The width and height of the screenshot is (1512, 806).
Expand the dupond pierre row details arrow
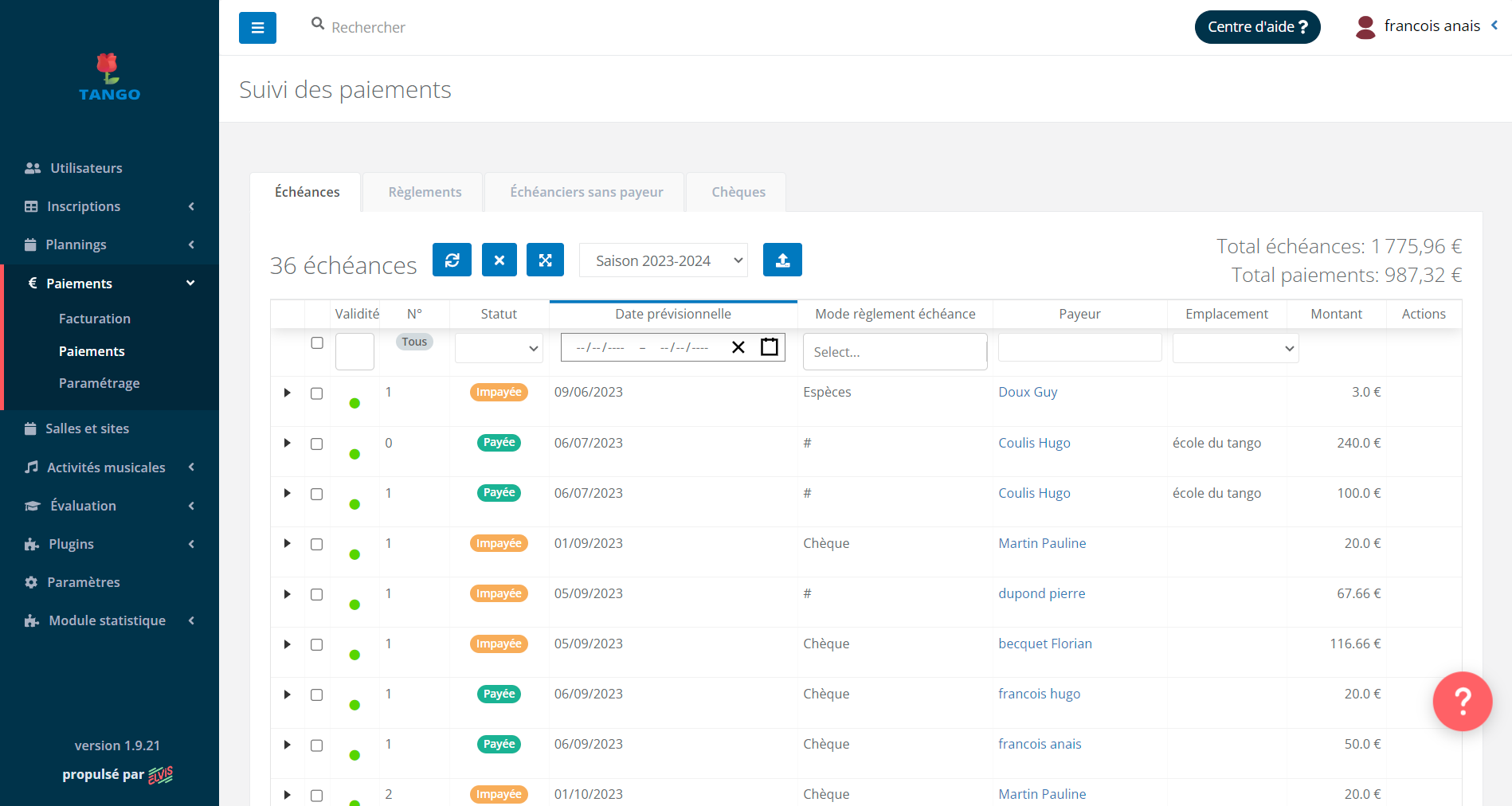287,594
